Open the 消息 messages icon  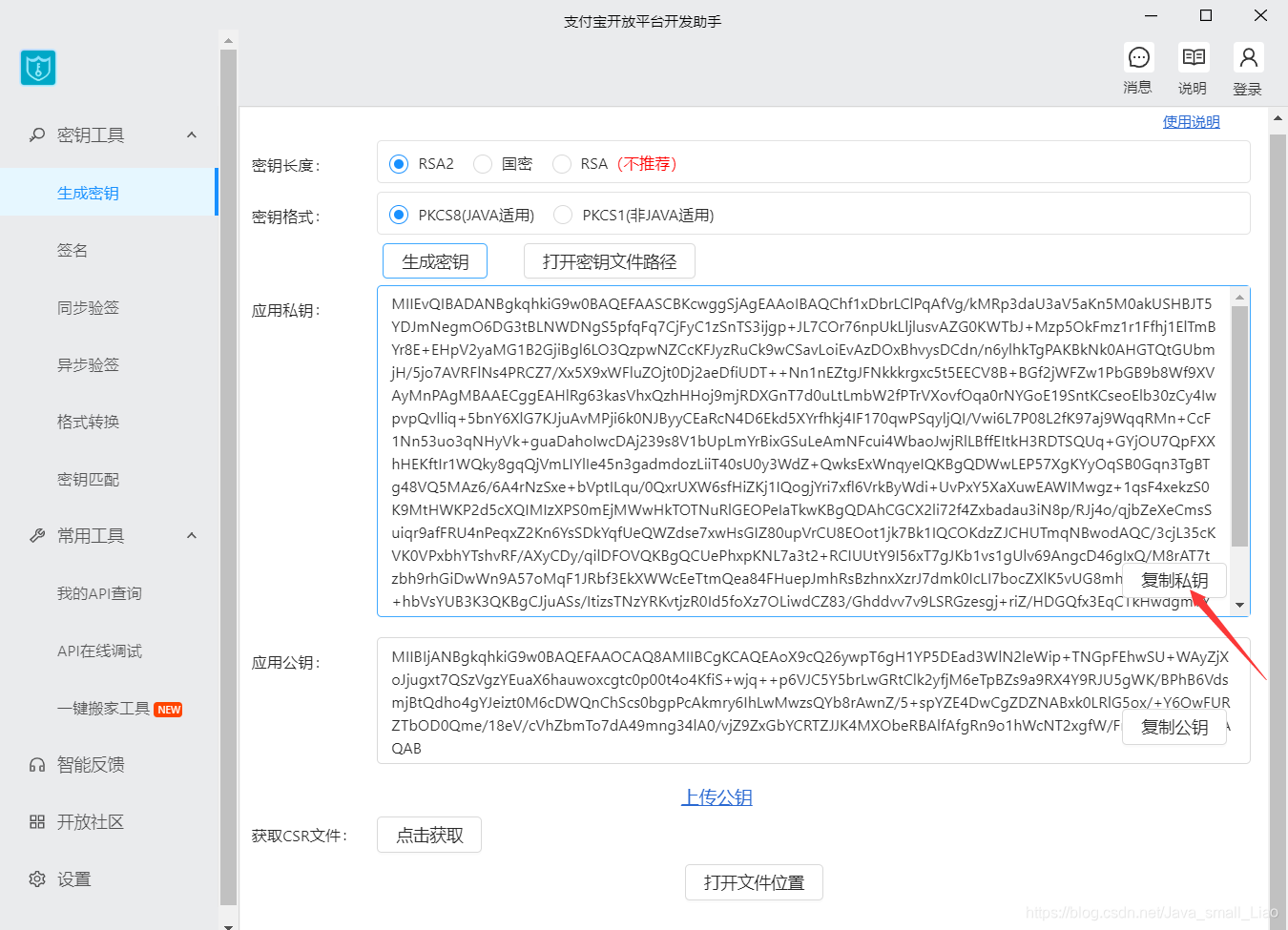(x=1138, y=58)
